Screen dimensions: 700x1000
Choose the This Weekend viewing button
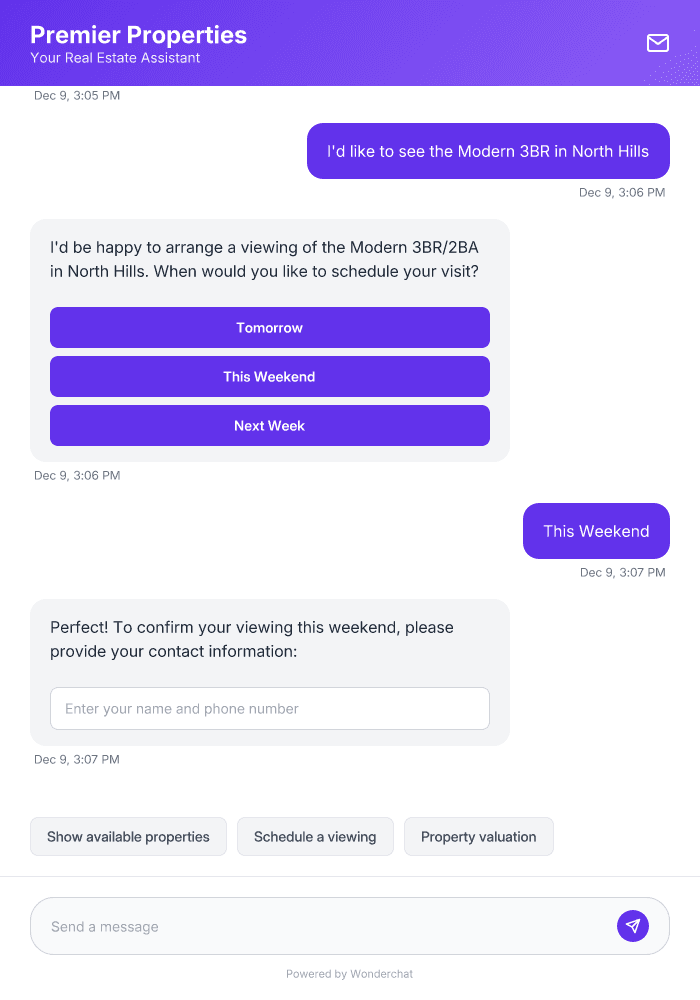pos(270,376)
